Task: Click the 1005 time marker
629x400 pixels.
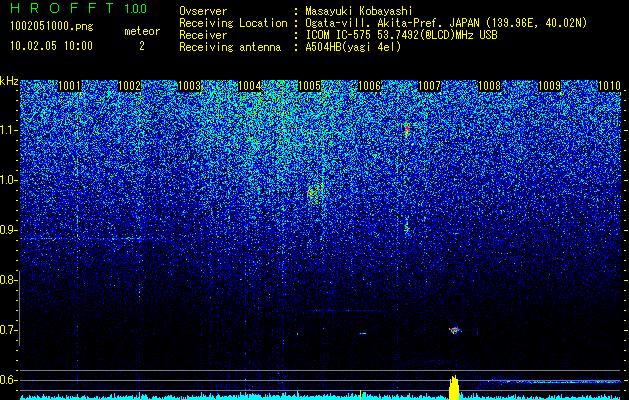Action: click(310, 86)
